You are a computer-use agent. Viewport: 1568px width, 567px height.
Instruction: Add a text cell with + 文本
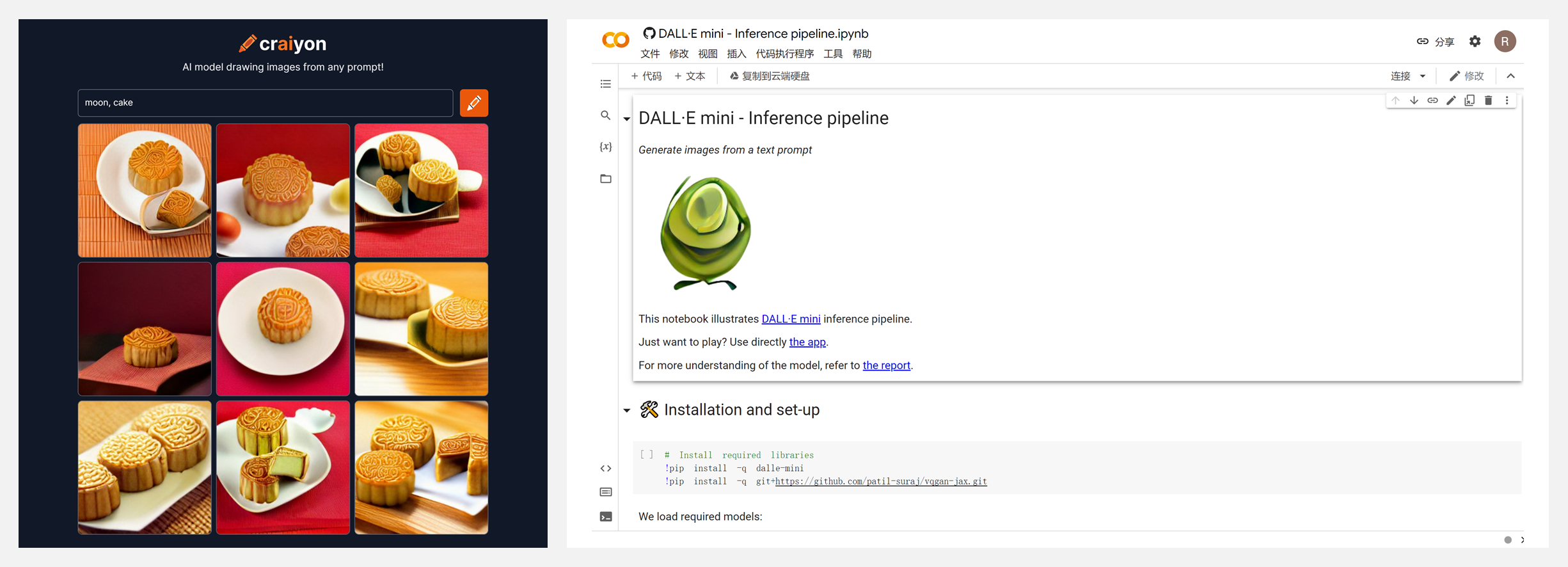[690, 76]
